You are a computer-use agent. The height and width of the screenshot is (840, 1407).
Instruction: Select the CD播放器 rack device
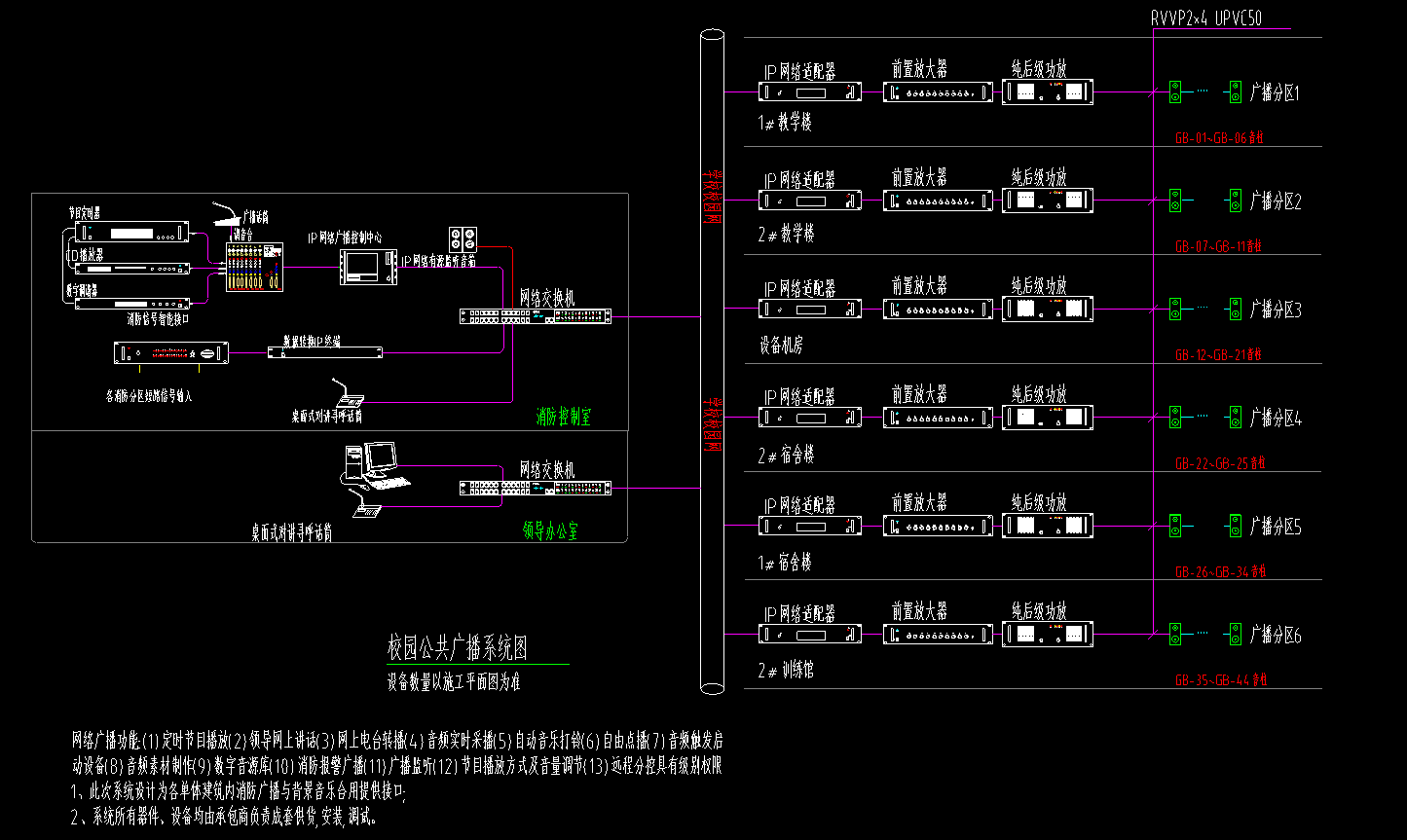click(x=131, y=269)
